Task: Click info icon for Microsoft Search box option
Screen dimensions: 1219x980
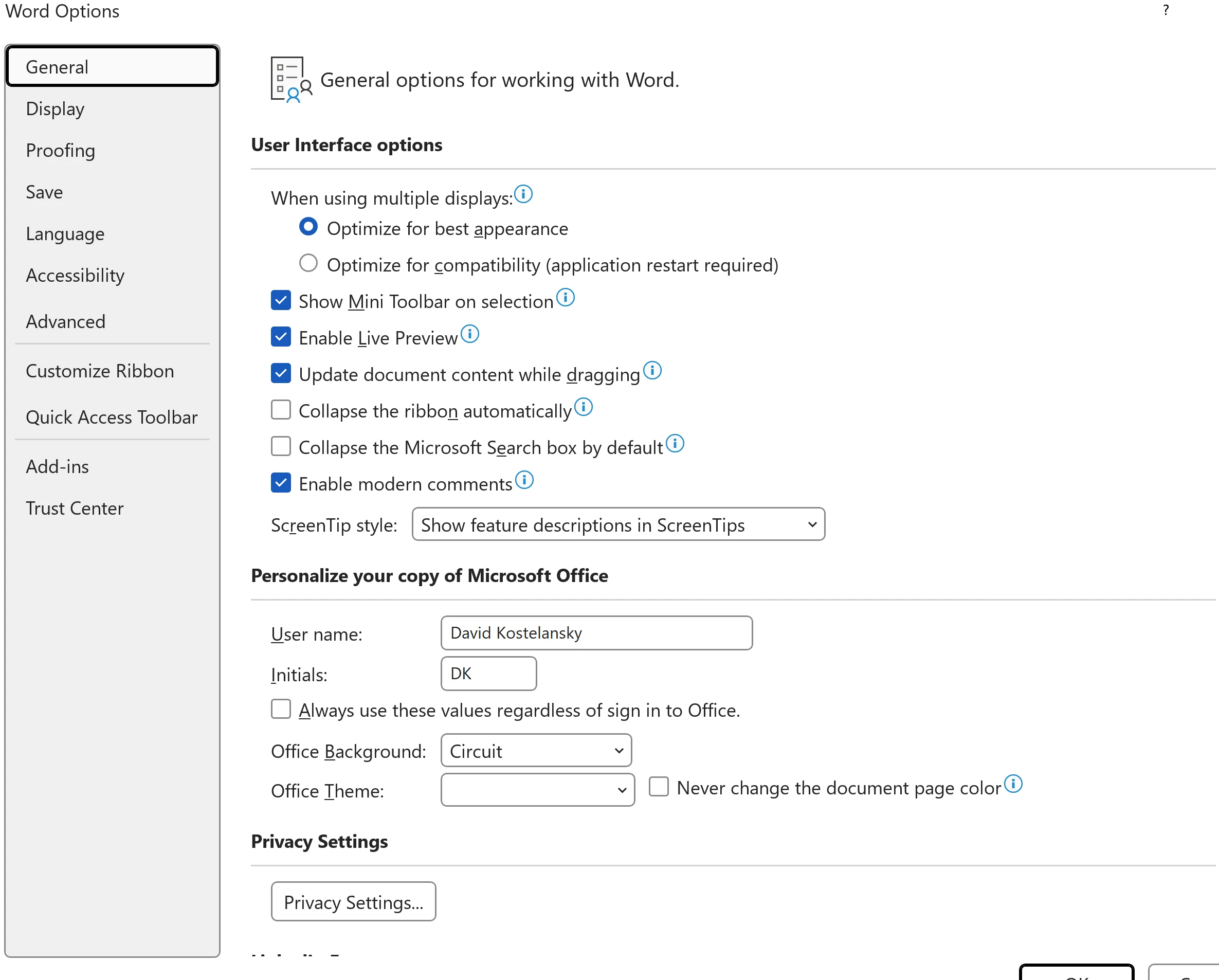Action: pyautogui.click(x=675, y=443)
